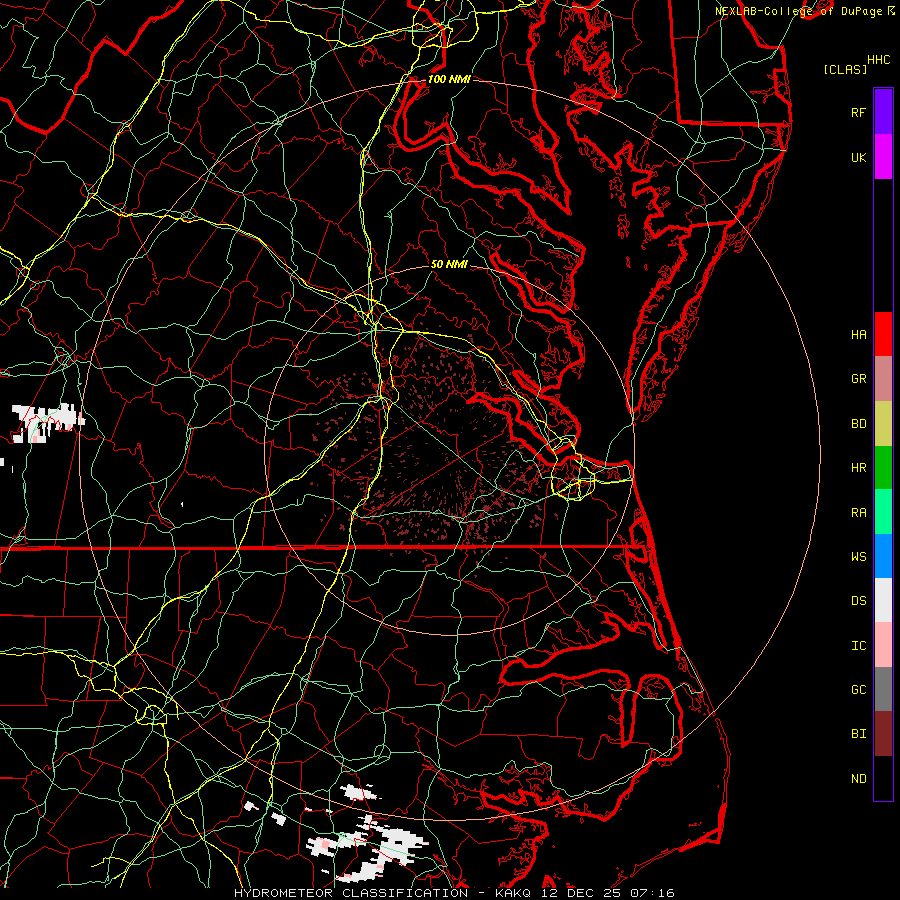Select the IC light pink legend swatch
The height and width of the screenshot is (900, 900).
click(883, 645)
